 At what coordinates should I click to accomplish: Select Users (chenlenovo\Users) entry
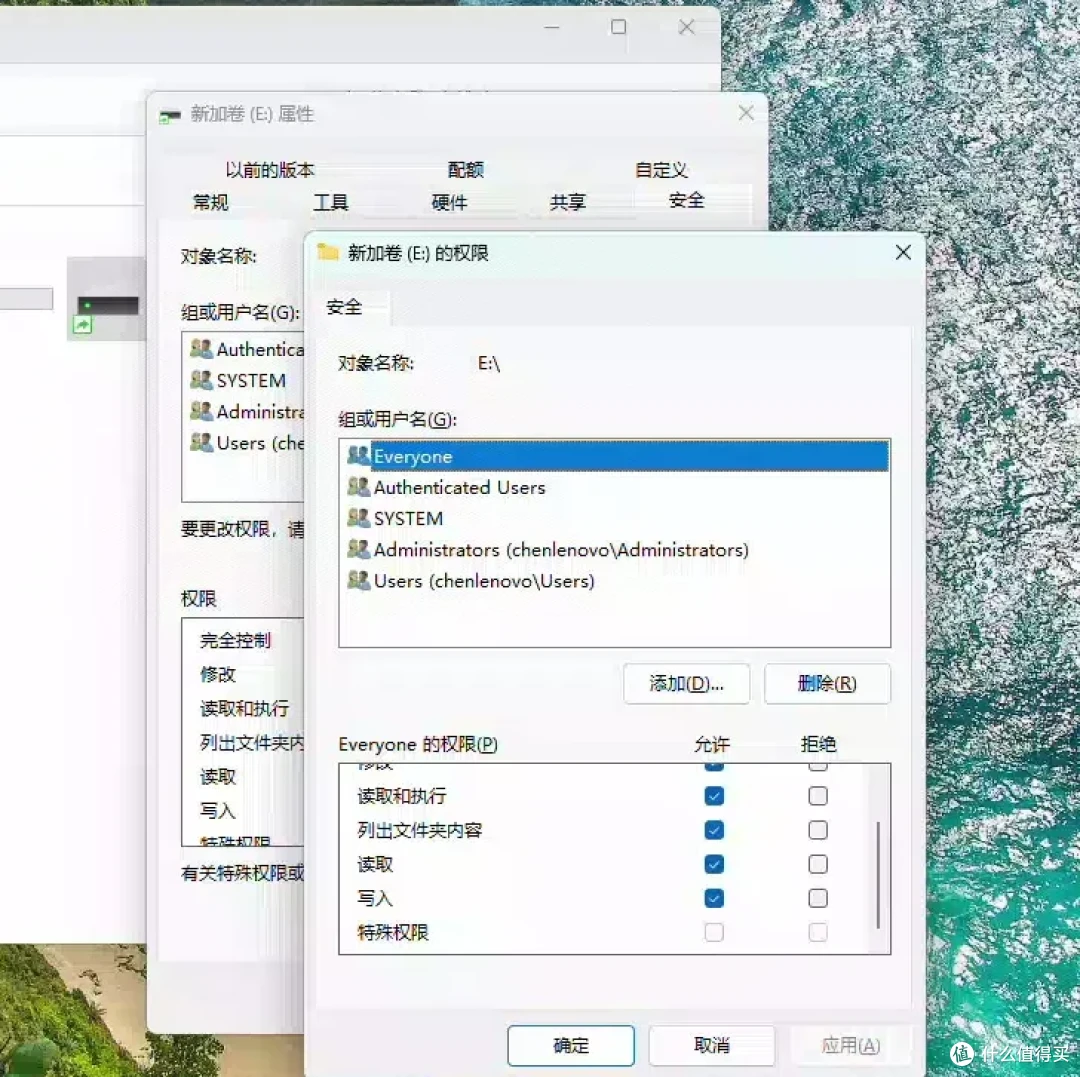[x=484, y=581]
